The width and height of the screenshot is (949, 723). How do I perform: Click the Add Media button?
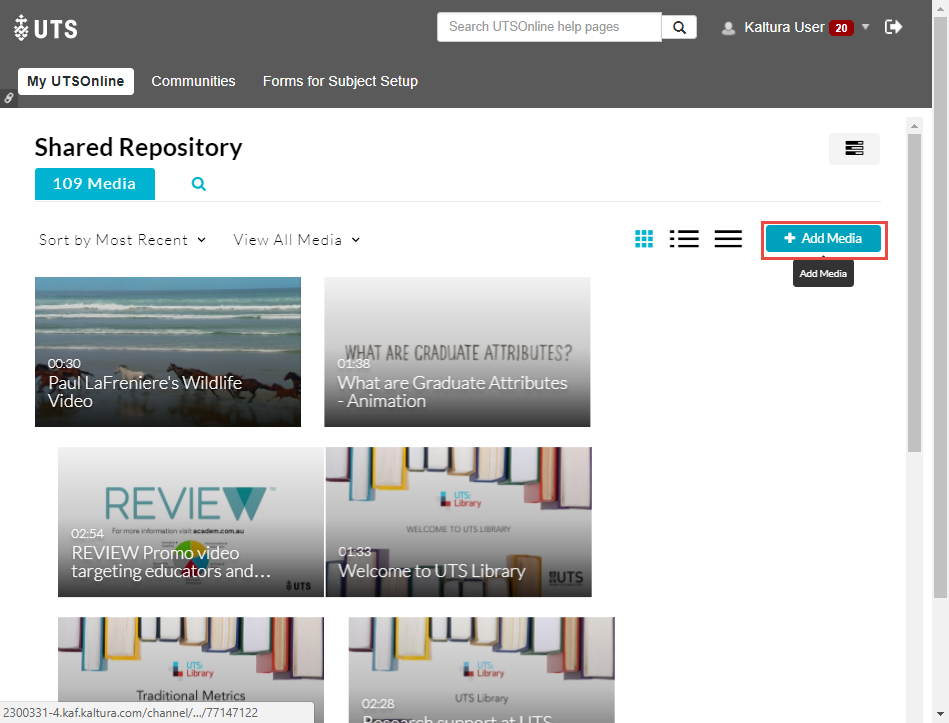click(x=823, y=238)
